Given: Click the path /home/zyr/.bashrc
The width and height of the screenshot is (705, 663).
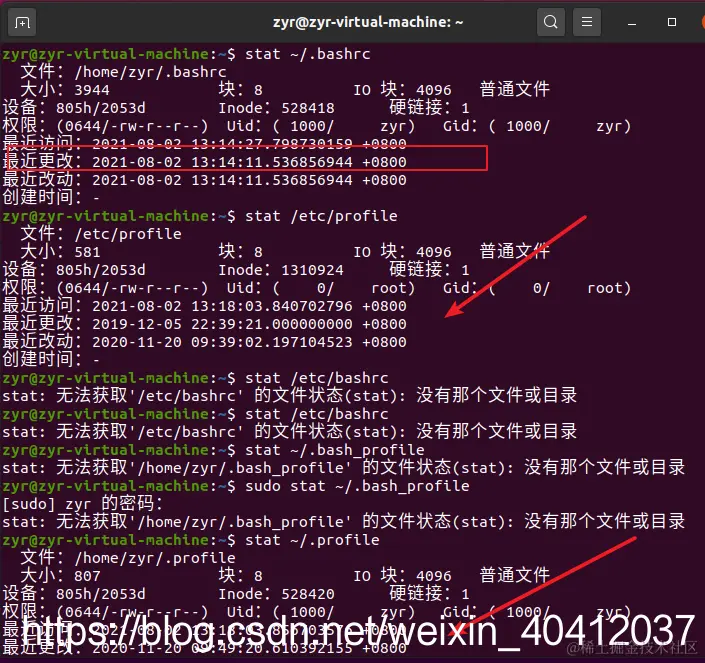Looking at the screenshot, I should tap(150, 72).
